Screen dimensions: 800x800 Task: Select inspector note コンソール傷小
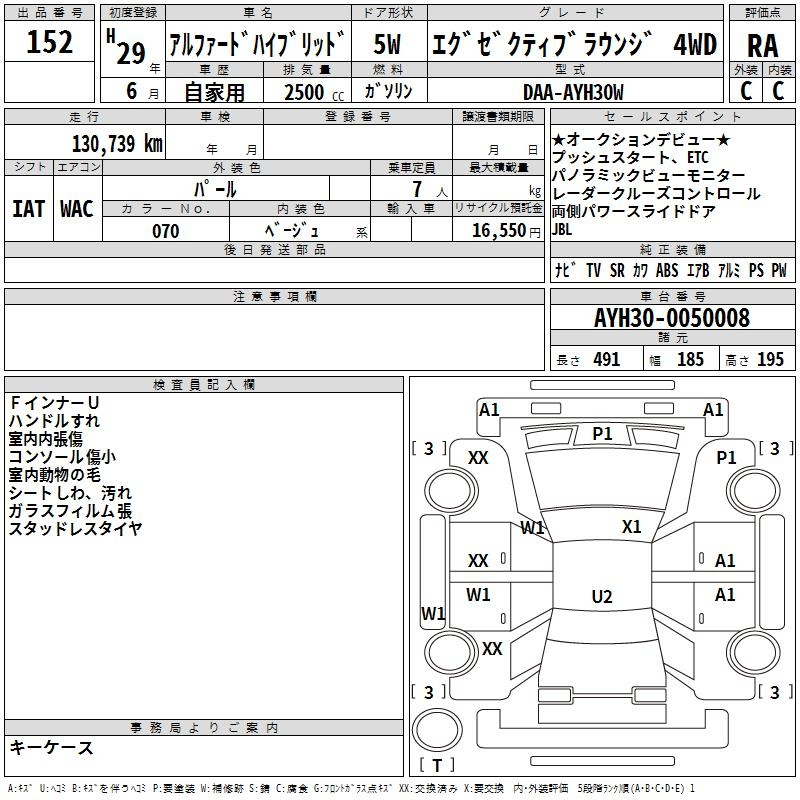62,457
